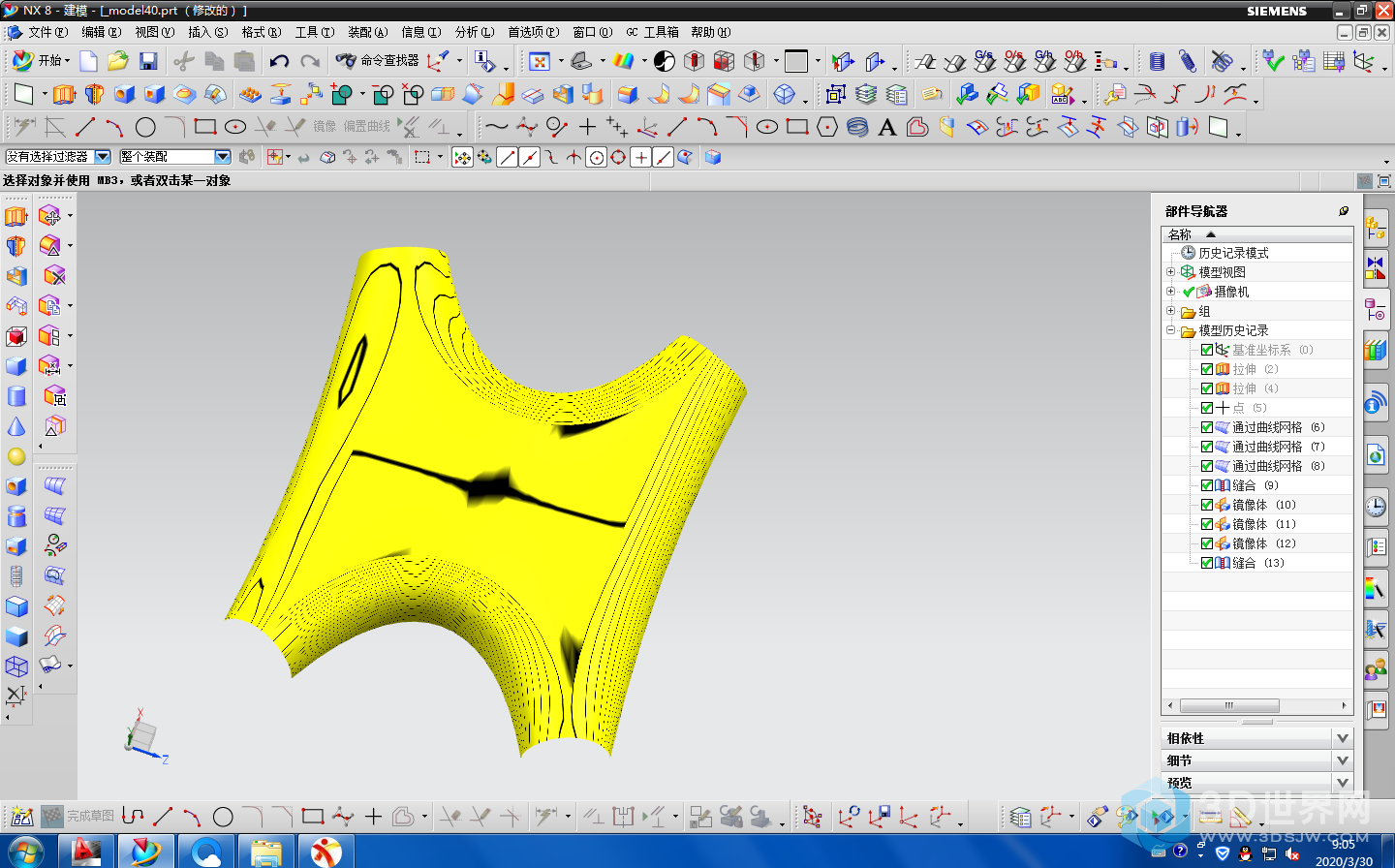Open the 整个装配 scope dropdown
The image size is (1395, 868).
point(175,157)
